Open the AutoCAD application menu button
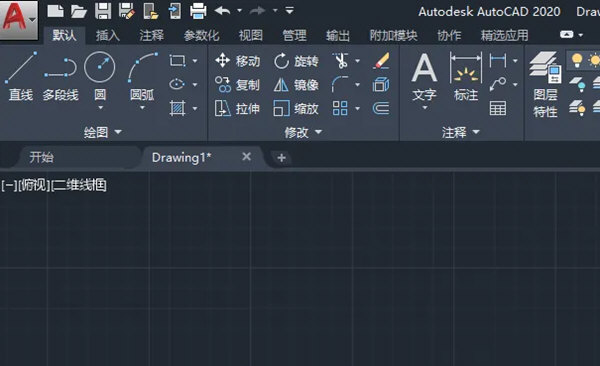 click(x=19, y=19)
